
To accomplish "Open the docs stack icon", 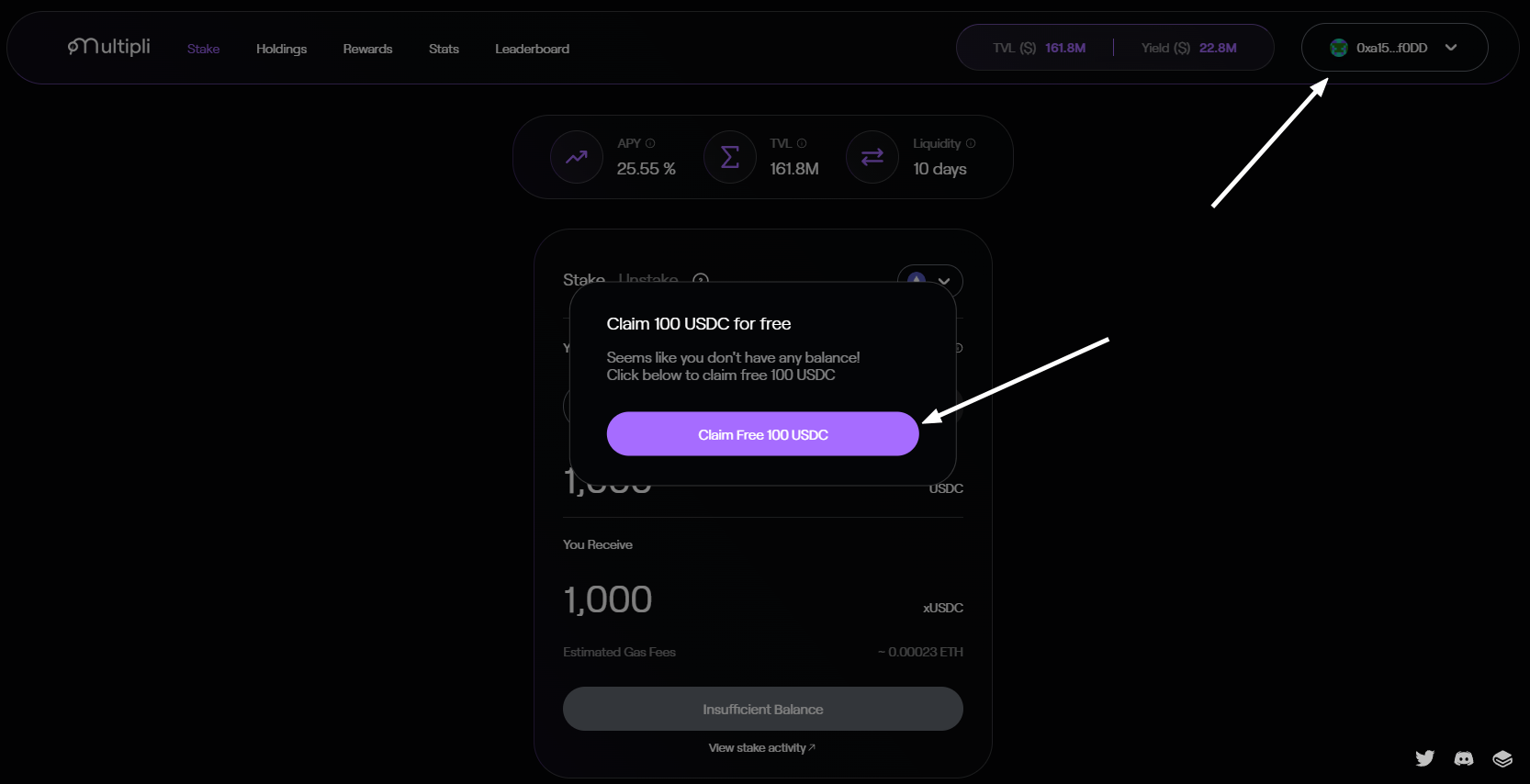I will tap(1502, 757).
